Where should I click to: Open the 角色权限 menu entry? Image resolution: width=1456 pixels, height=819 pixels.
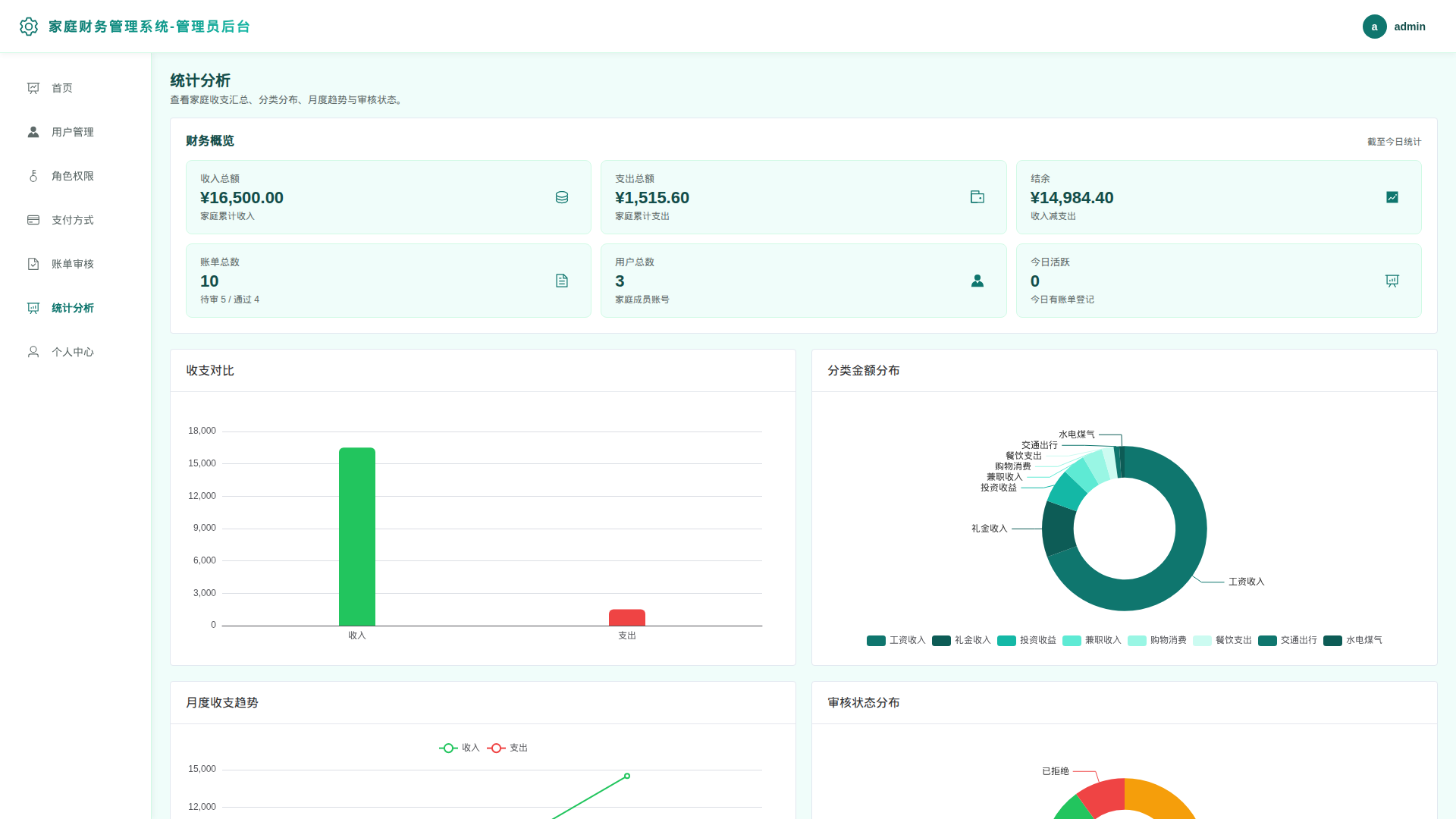[75, 176]
